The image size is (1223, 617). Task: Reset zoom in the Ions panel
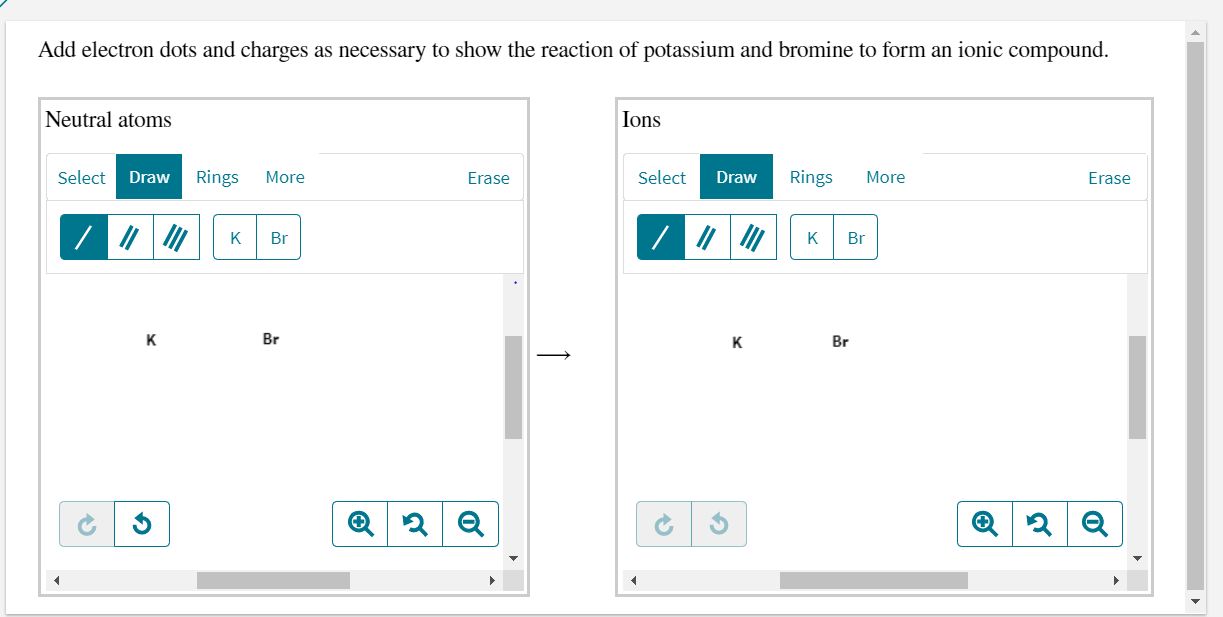tap(1040, 523)
